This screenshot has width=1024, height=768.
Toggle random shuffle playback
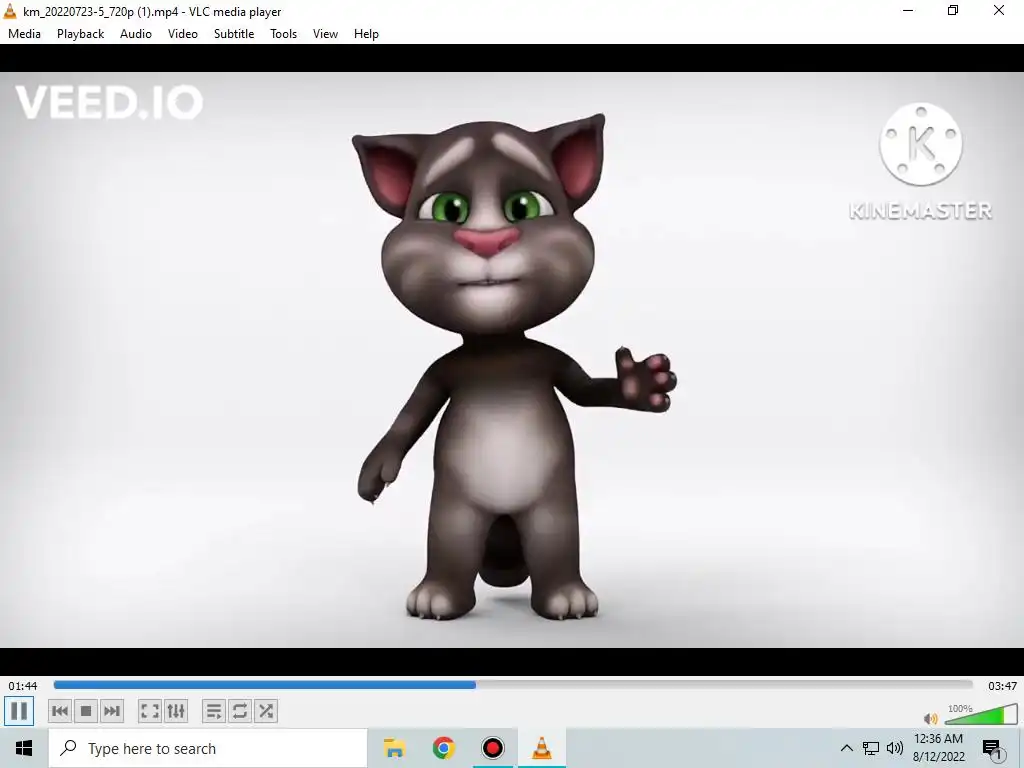tap(266, 711)
